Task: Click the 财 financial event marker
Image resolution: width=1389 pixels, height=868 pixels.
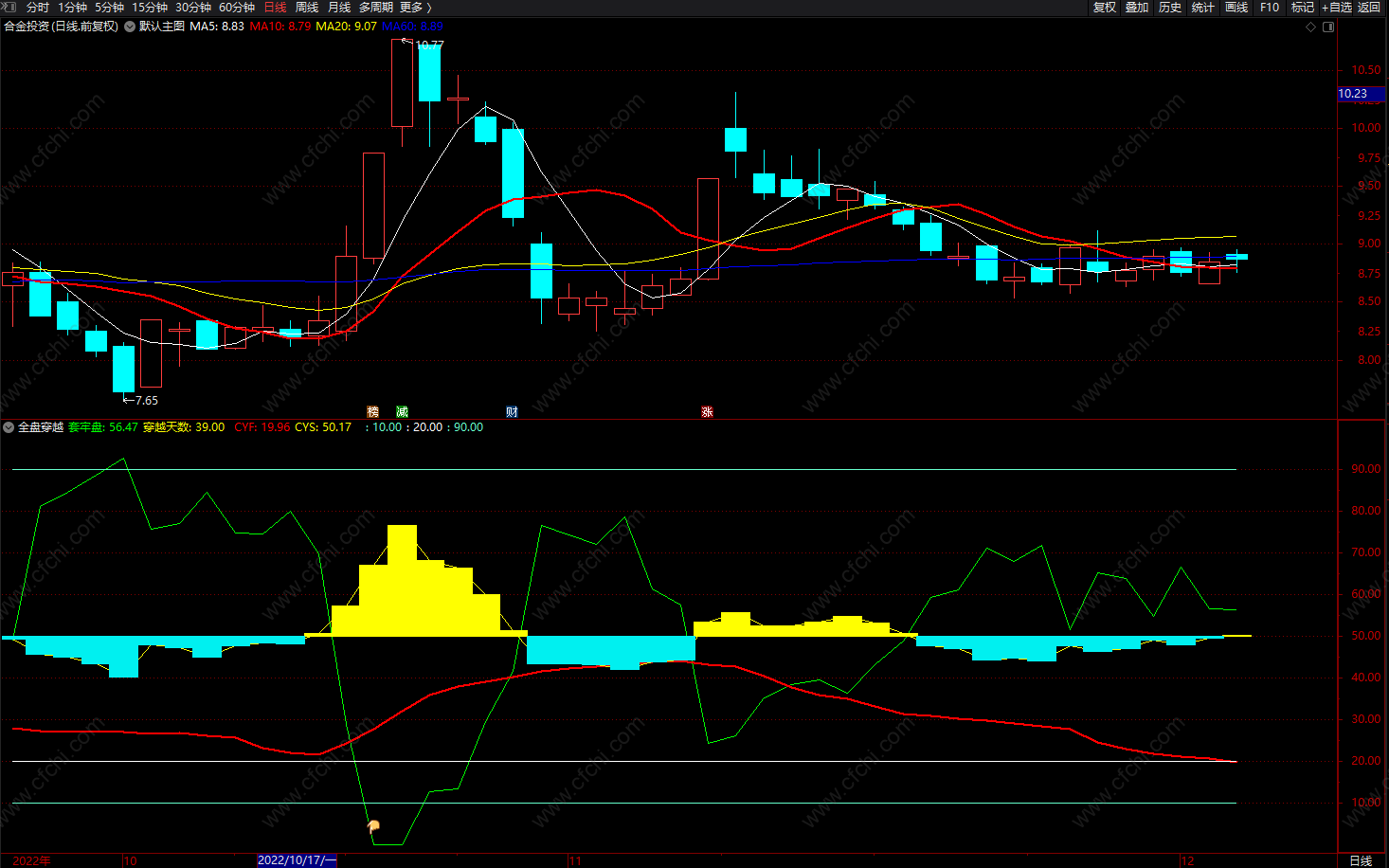Action: click(513, 412)
